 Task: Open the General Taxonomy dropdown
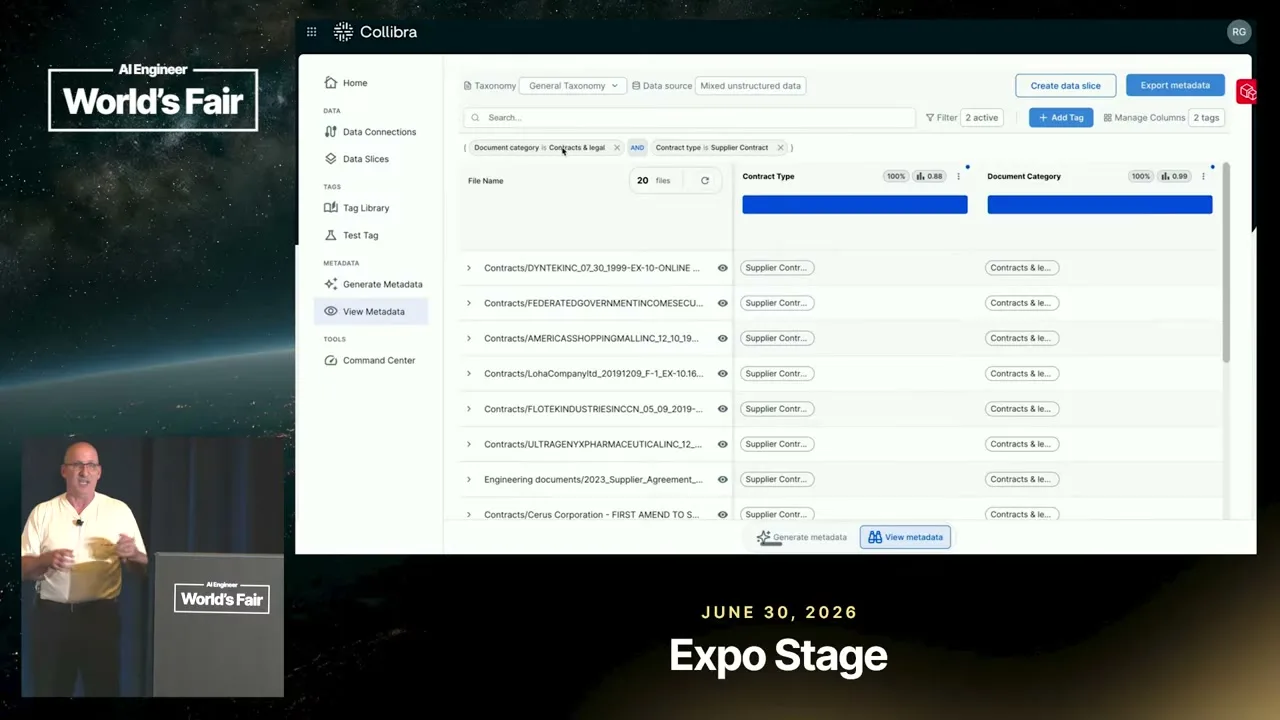tap(573, 86)
